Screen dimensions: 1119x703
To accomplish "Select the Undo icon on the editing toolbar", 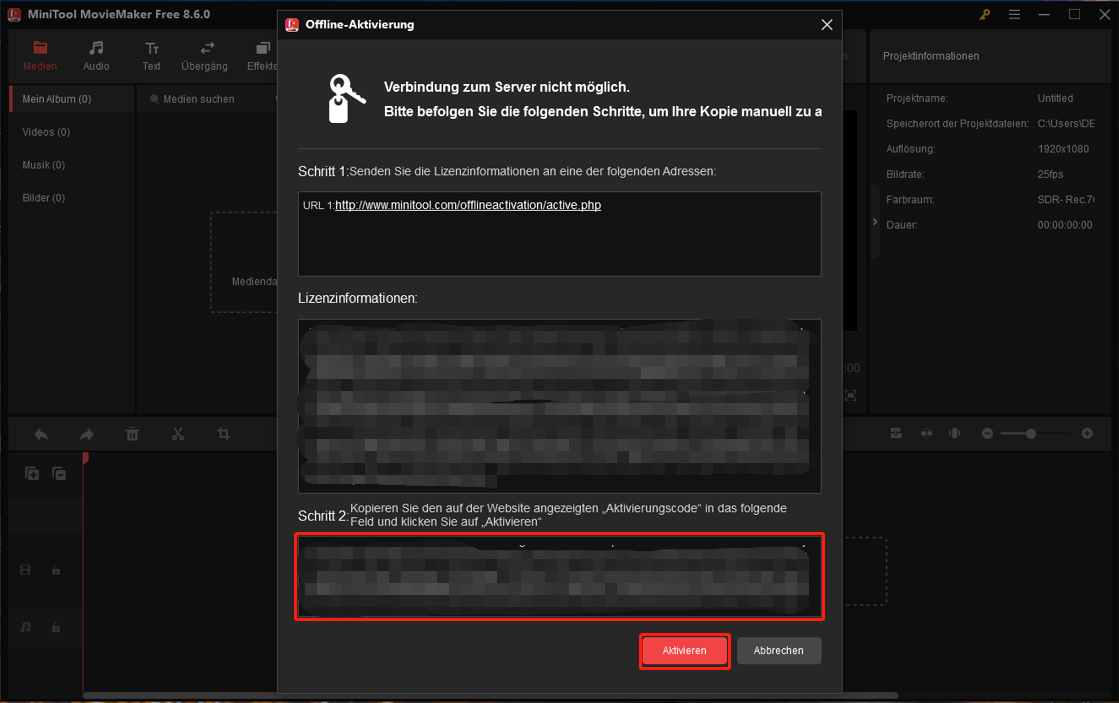I will 40,433.
